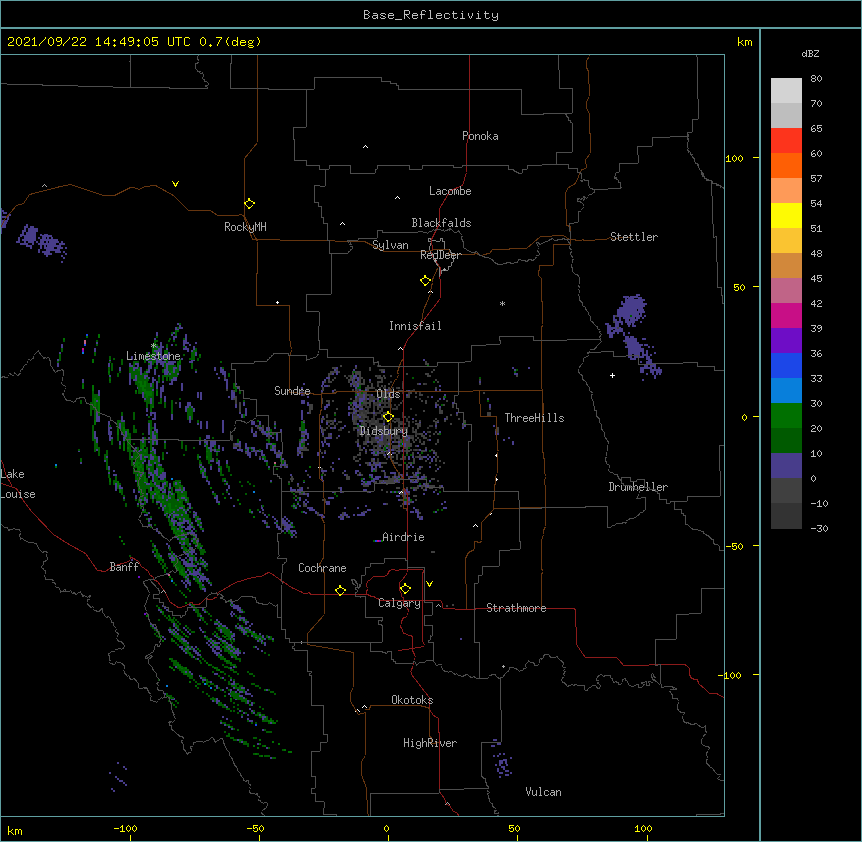Click the Olds town label

coord(388,394)
